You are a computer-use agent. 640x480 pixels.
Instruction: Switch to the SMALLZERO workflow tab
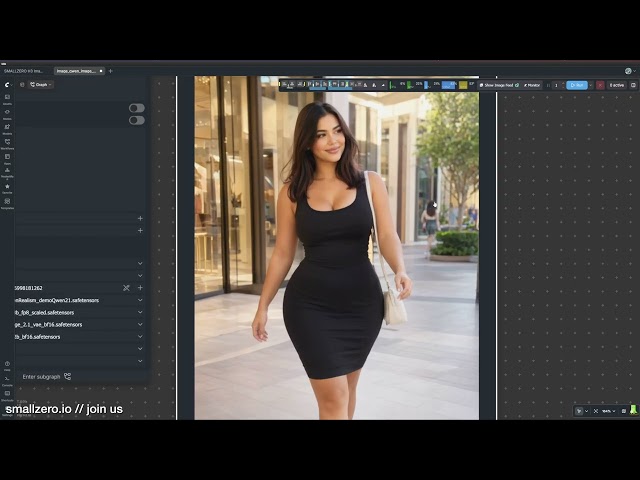(x=23, y=71)
